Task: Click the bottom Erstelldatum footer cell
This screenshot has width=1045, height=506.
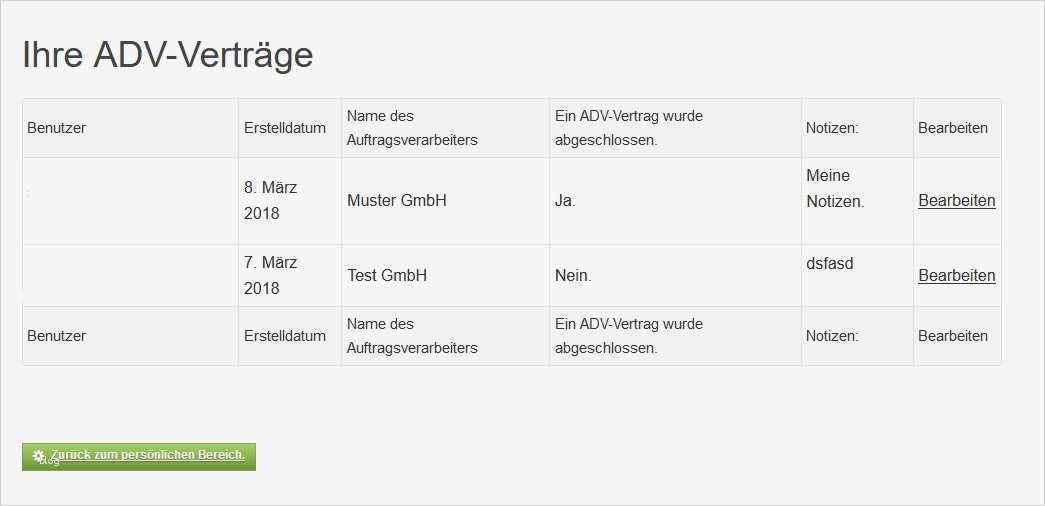Action: click(285, 336)
